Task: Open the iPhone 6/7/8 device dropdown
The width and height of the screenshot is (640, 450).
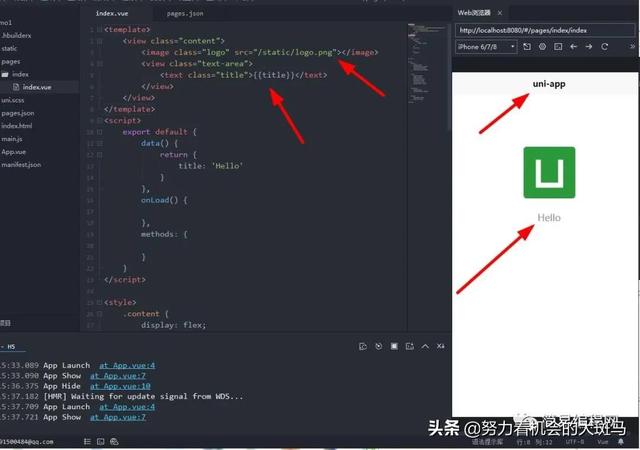Action: point(486,47)
